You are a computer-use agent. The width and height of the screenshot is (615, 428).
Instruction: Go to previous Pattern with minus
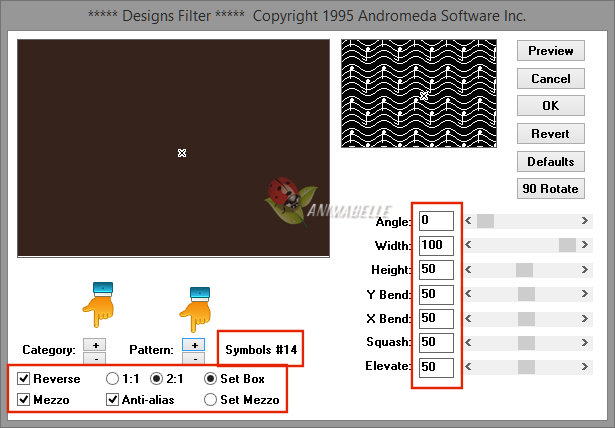tap(193, 358)
